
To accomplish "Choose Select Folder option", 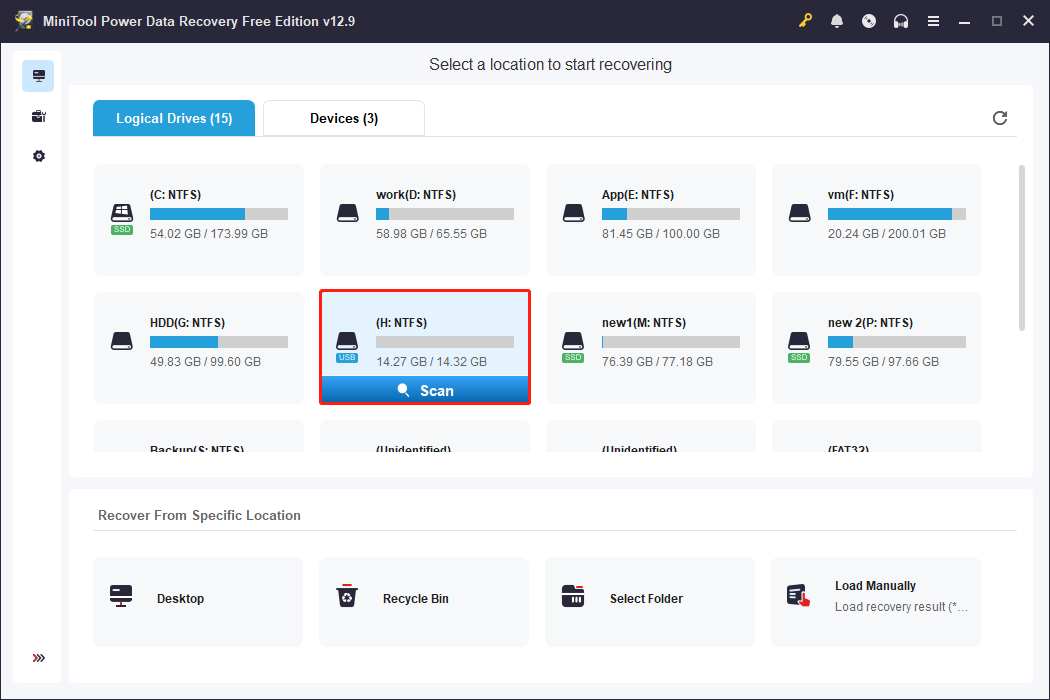I will (650, 602).
